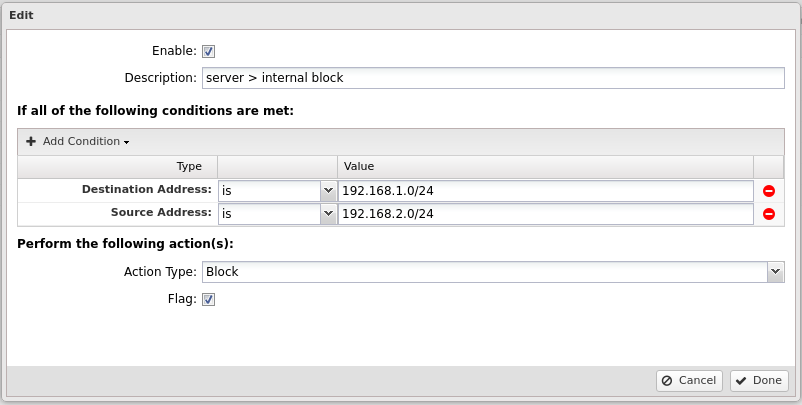The height and width of the screenshot is (405, 802).
Task: Select the Source Address label
Action: pyautogui.click(x=161, y=213)
